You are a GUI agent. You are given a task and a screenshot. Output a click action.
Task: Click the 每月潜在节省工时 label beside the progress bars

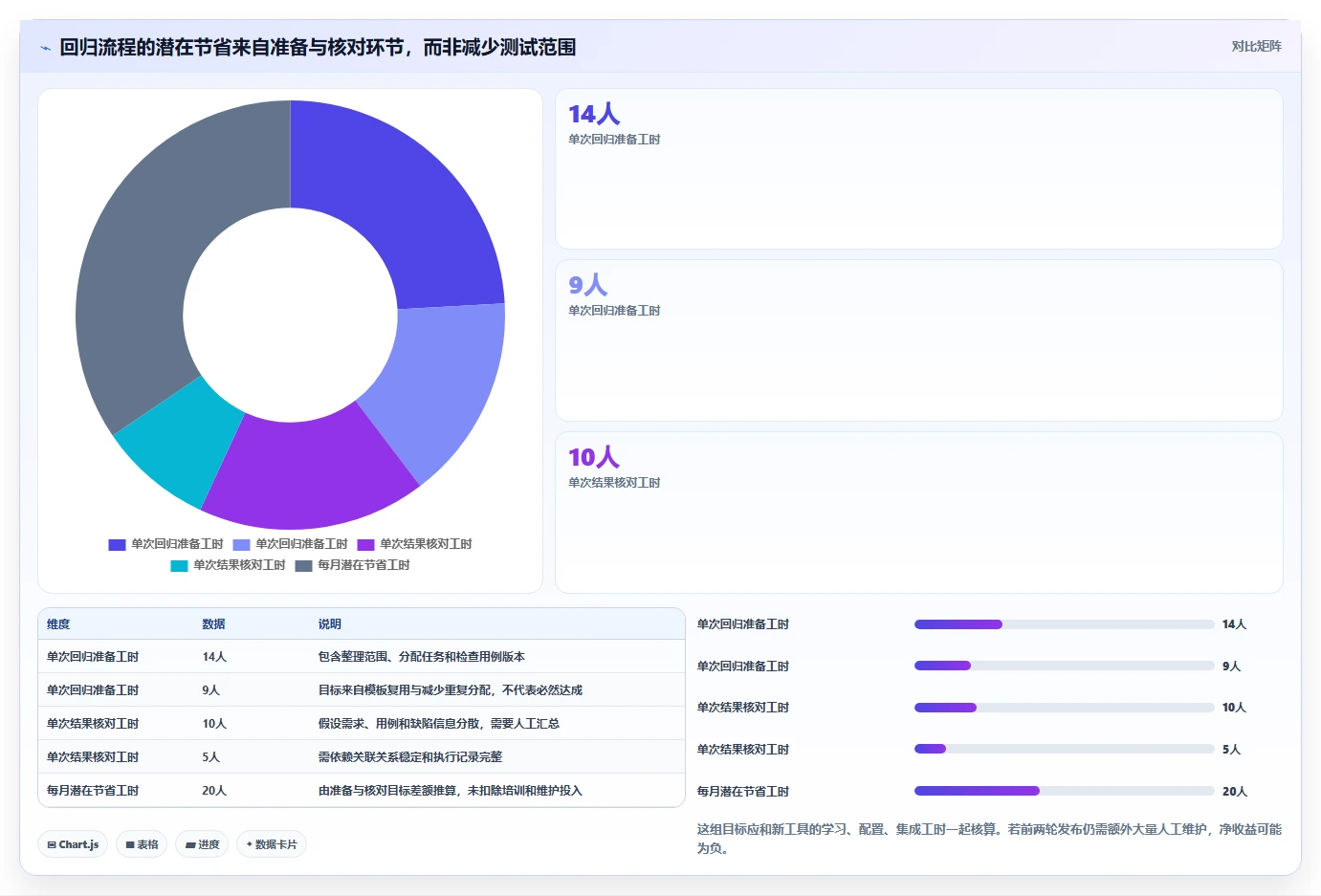[x=743, y=792]
